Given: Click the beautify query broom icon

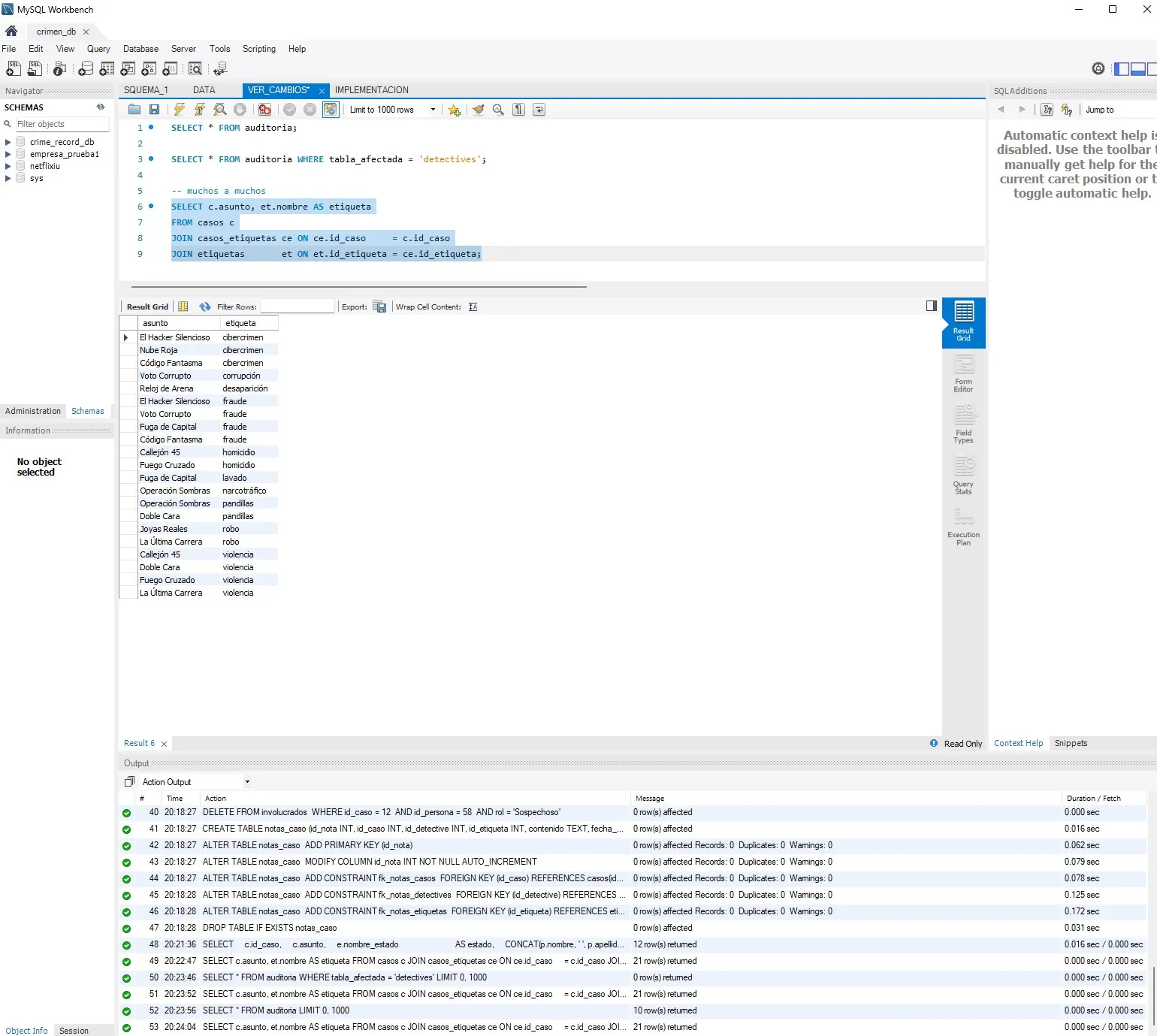Looking at the screenshot, I should point(478,110).
